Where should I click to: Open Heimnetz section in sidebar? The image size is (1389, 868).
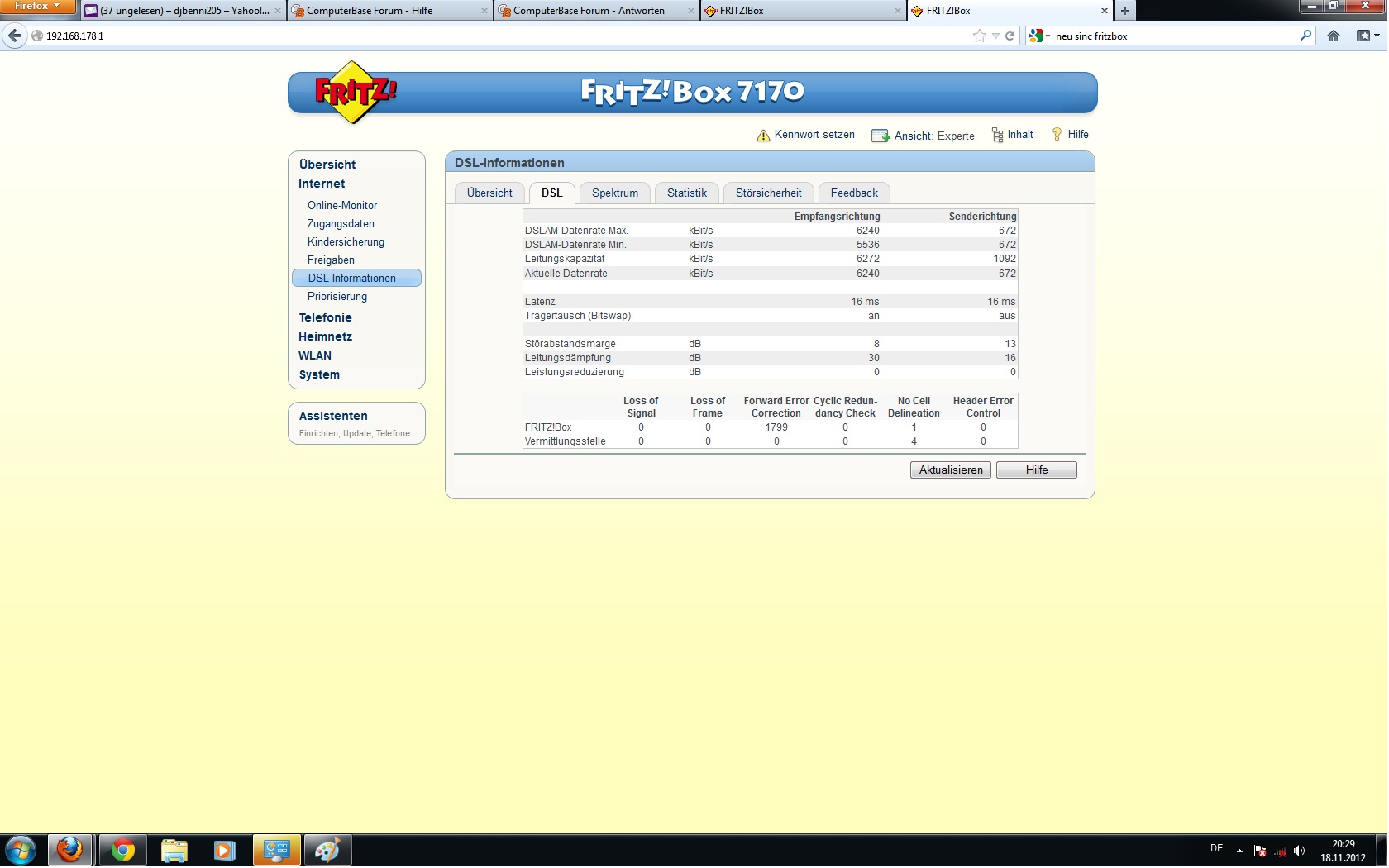pyautogui.click(x=325, y=336)
